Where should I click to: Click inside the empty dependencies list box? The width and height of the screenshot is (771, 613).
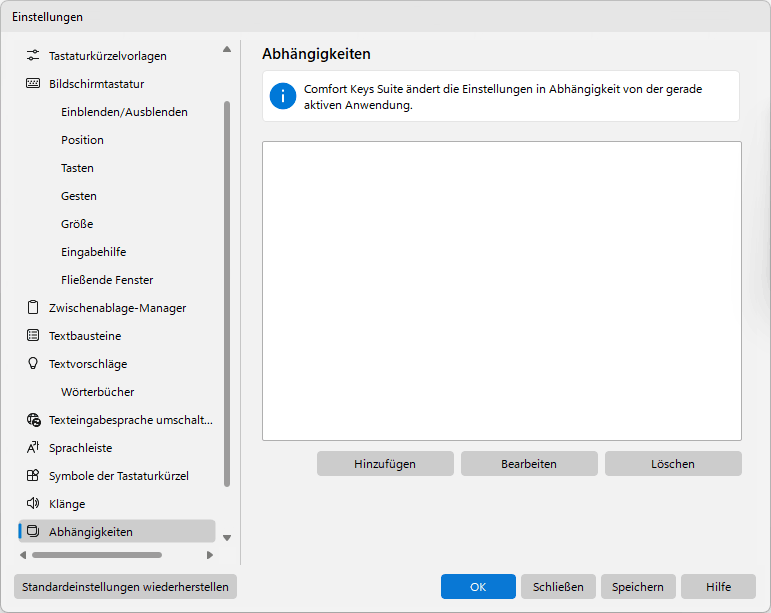(x=502, y=291)
